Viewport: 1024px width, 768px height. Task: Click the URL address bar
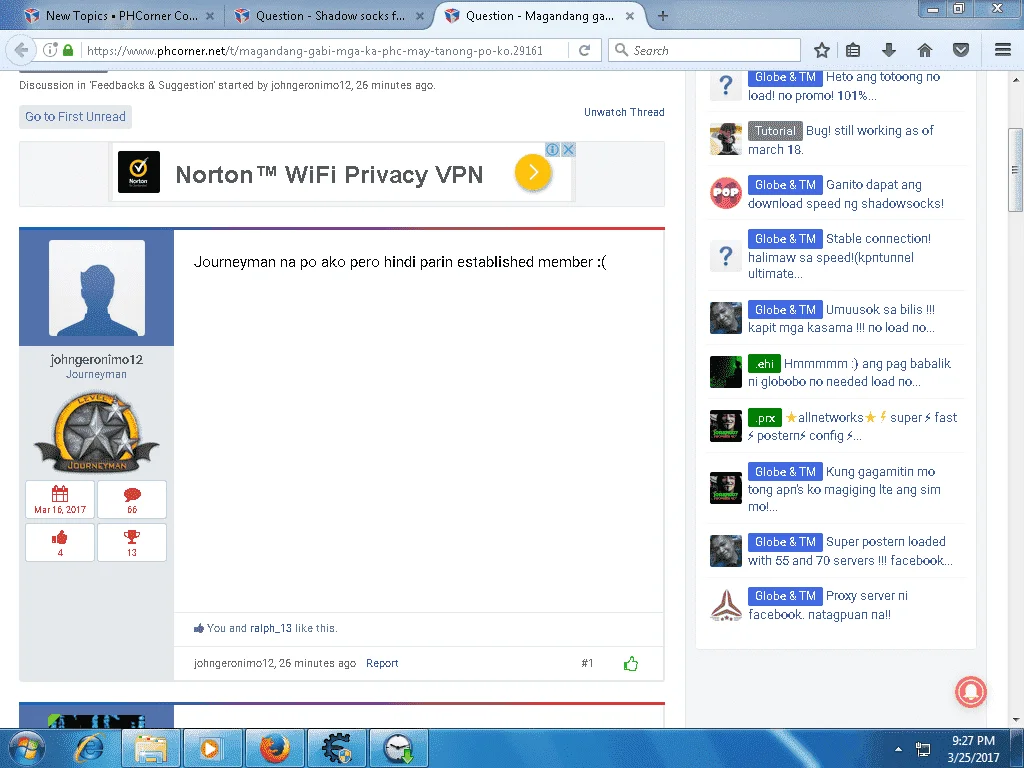(313, 50)
